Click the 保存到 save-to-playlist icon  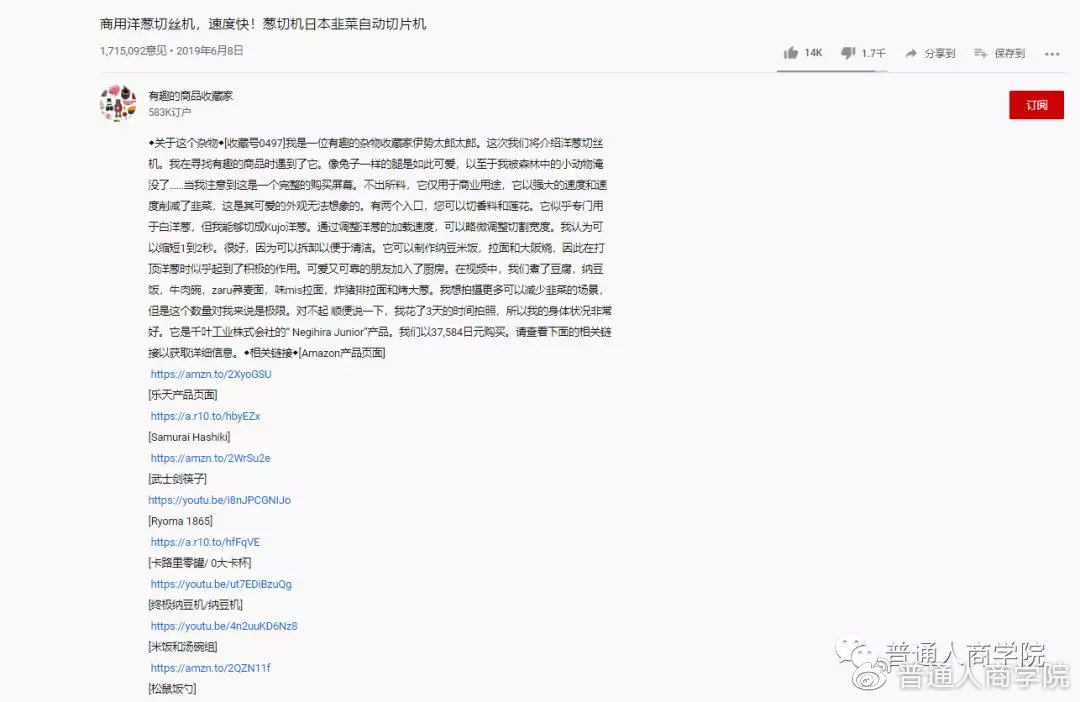[978, 54]
